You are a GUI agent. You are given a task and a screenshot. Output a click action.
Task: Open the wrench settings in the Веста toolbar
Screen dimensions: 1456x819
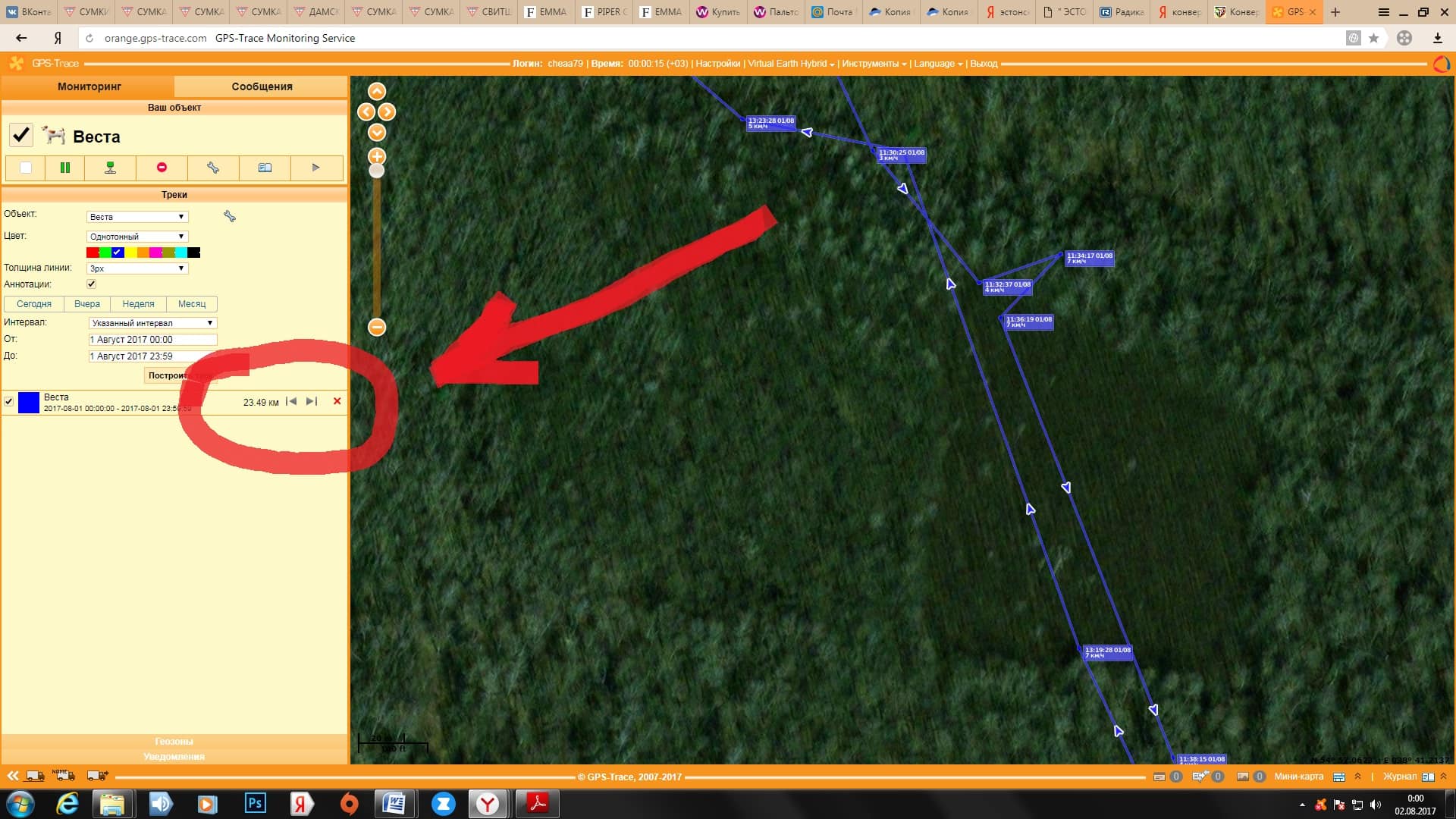pyautogui.click(x=213, y=168)
